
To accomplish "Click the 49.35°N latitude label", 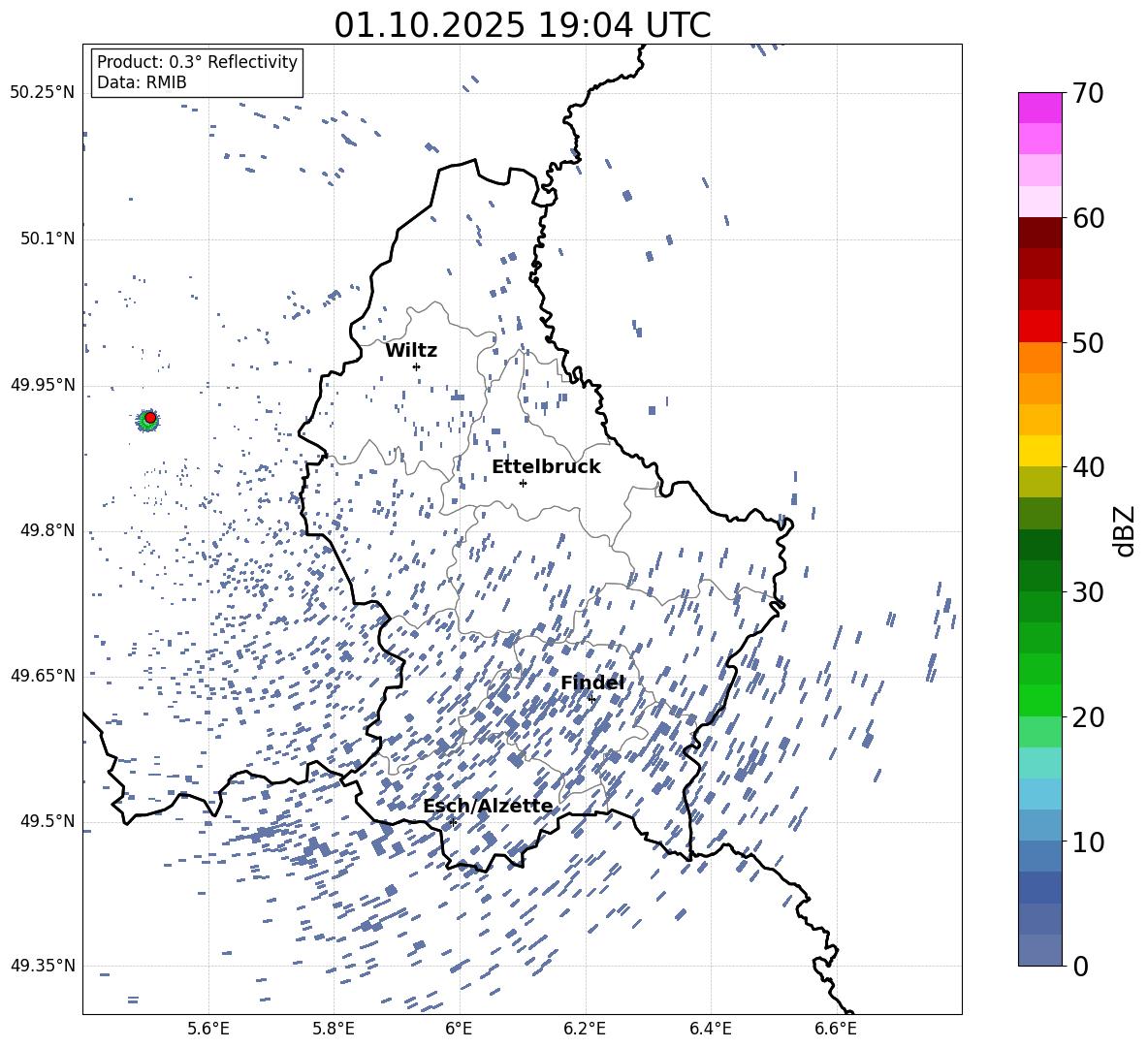I will tap(43, 966).
